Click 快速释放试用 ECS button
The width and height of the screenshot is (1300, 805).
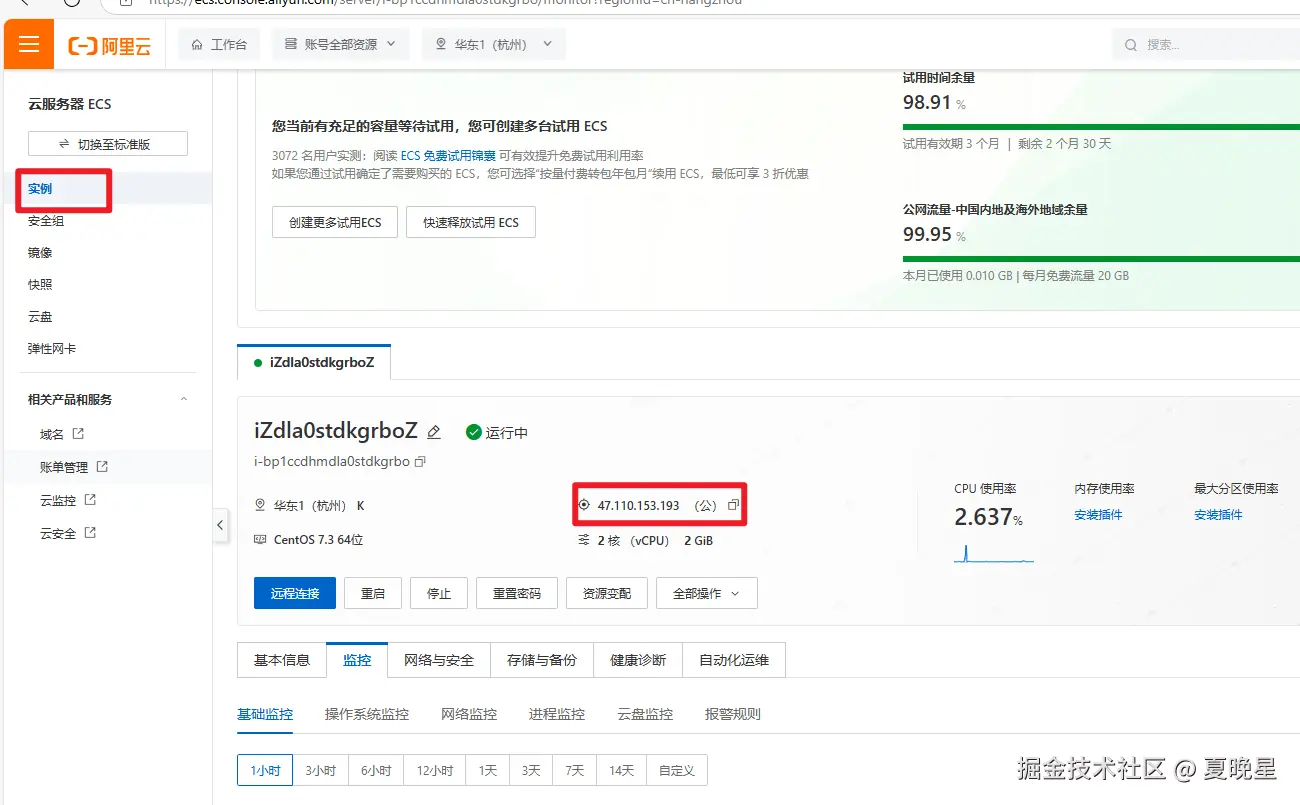coord(471,222)
